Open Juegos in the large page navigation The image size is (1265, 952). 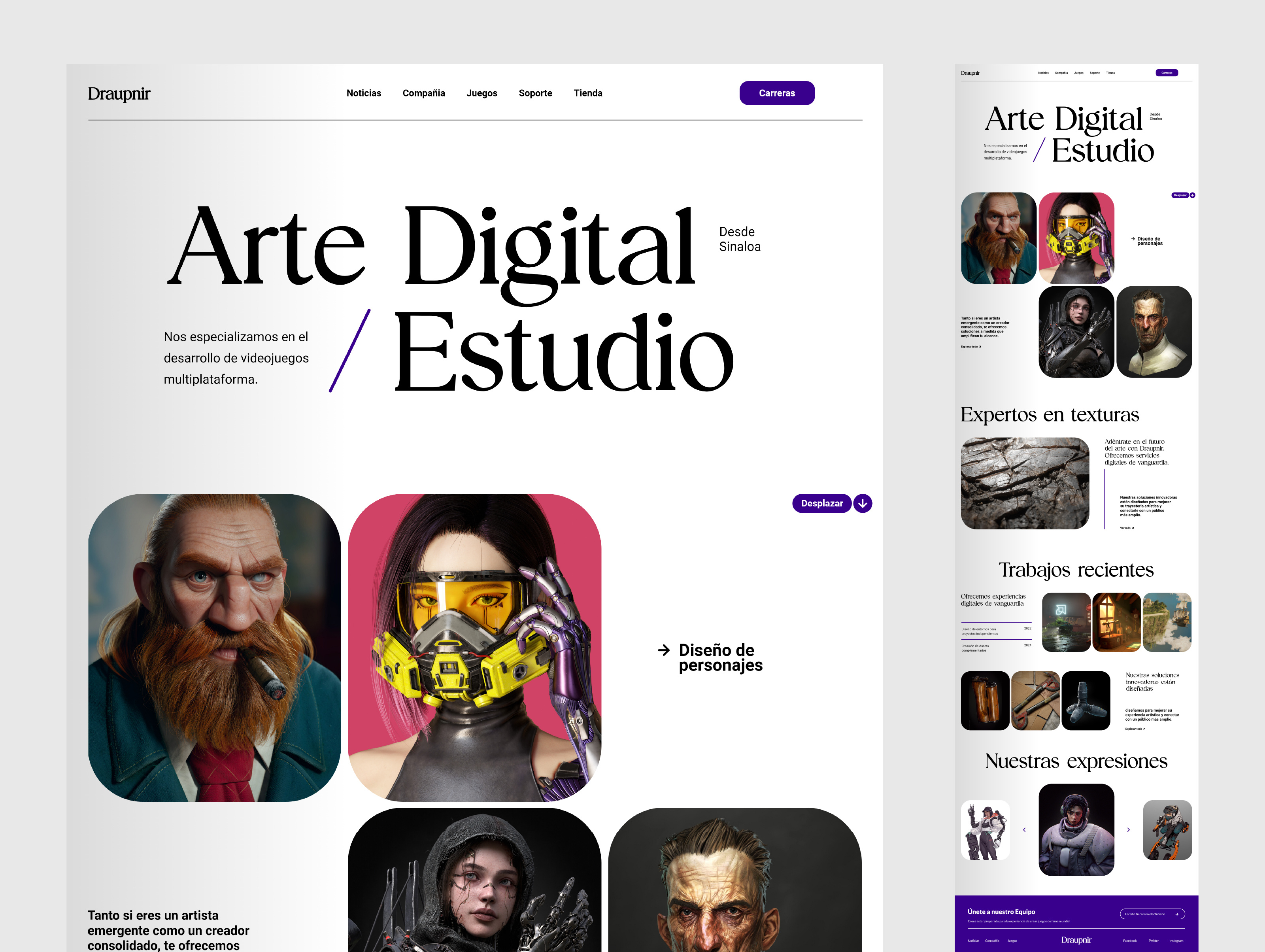tap(481, 93)
